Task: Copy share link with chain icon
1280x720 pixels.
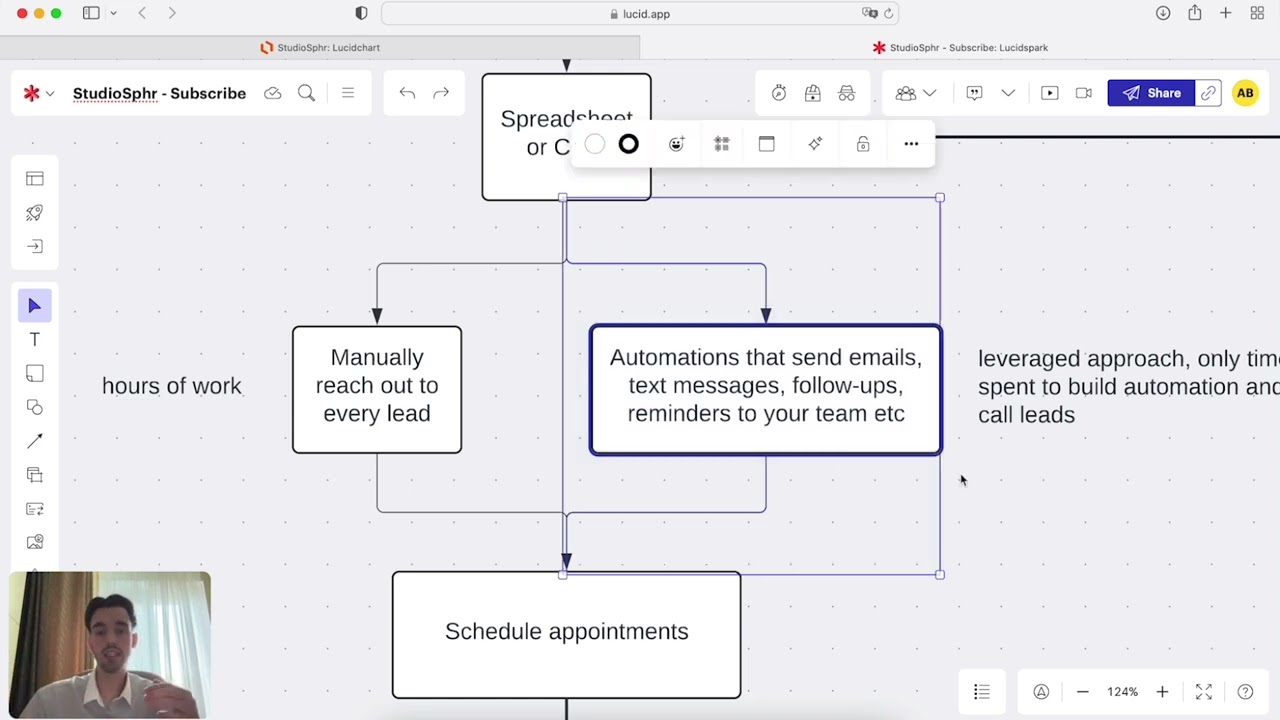Action: click(1209, 93)
